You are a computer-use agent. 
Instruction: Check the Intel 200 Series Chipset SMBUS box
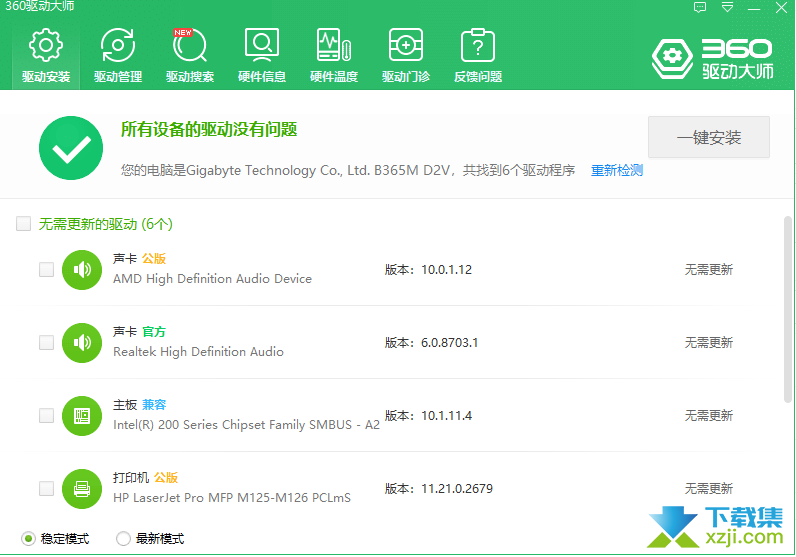pyautogui.click(x=46, y=416)
